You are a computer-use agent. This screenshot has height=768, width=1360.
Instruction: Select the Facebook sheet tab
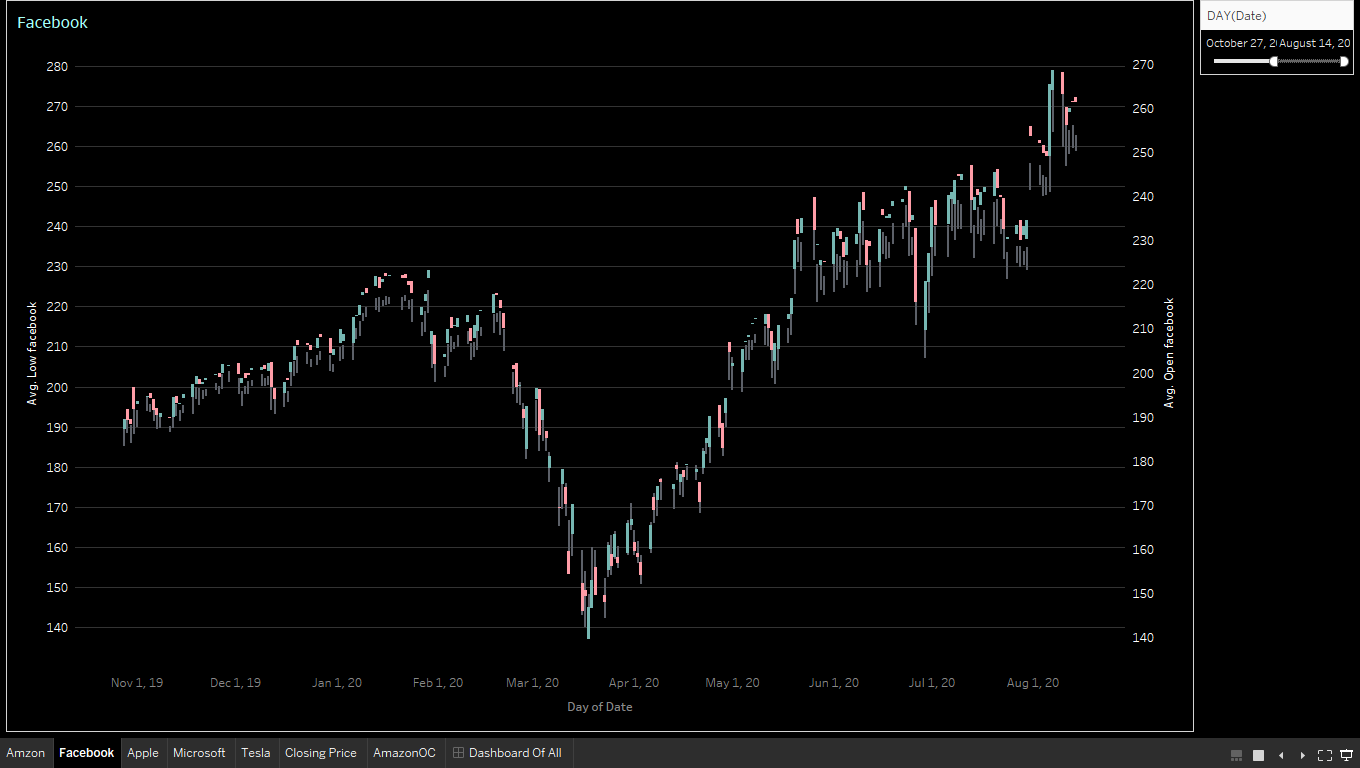click(87, 753)
